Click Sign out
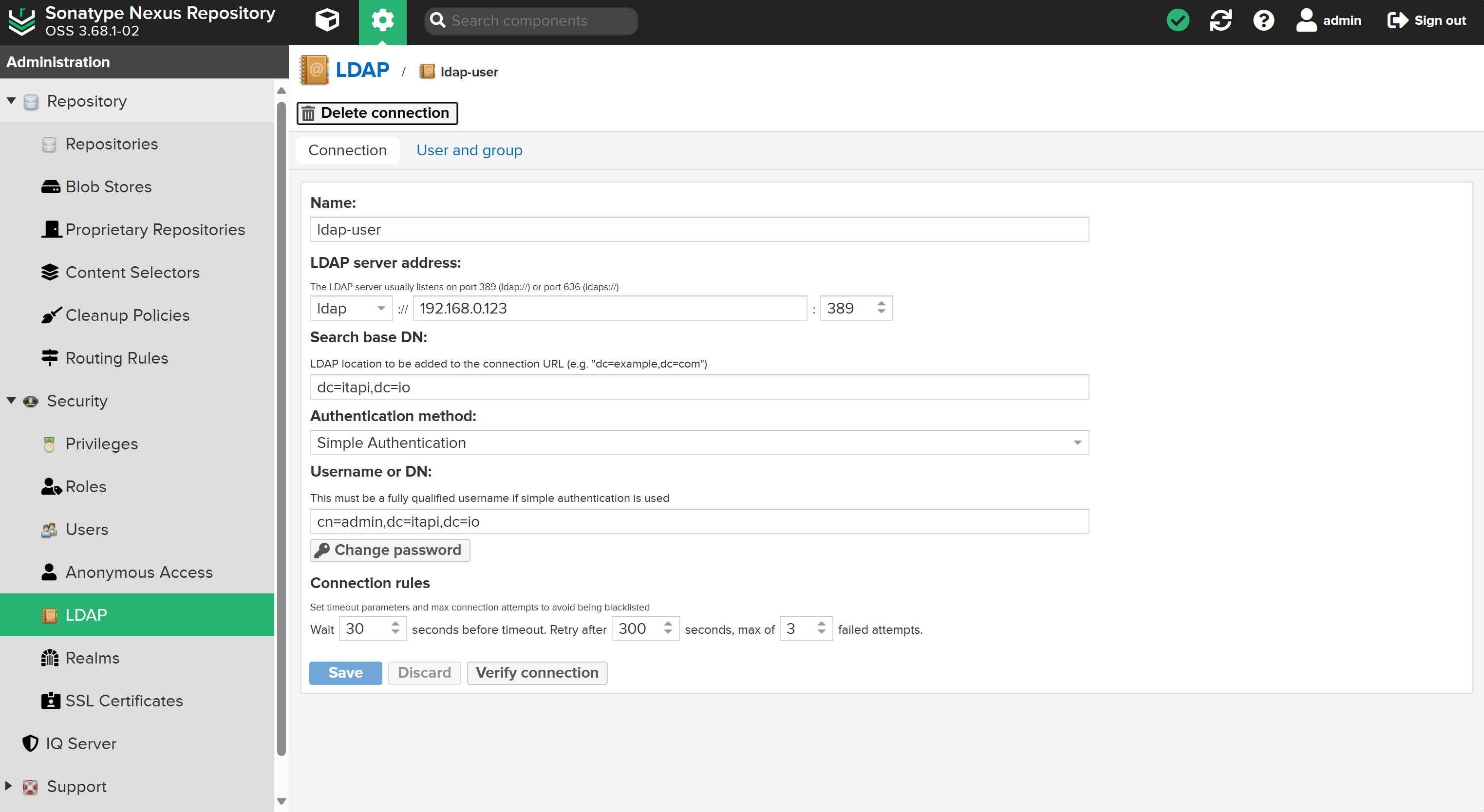 [1427, 21]
